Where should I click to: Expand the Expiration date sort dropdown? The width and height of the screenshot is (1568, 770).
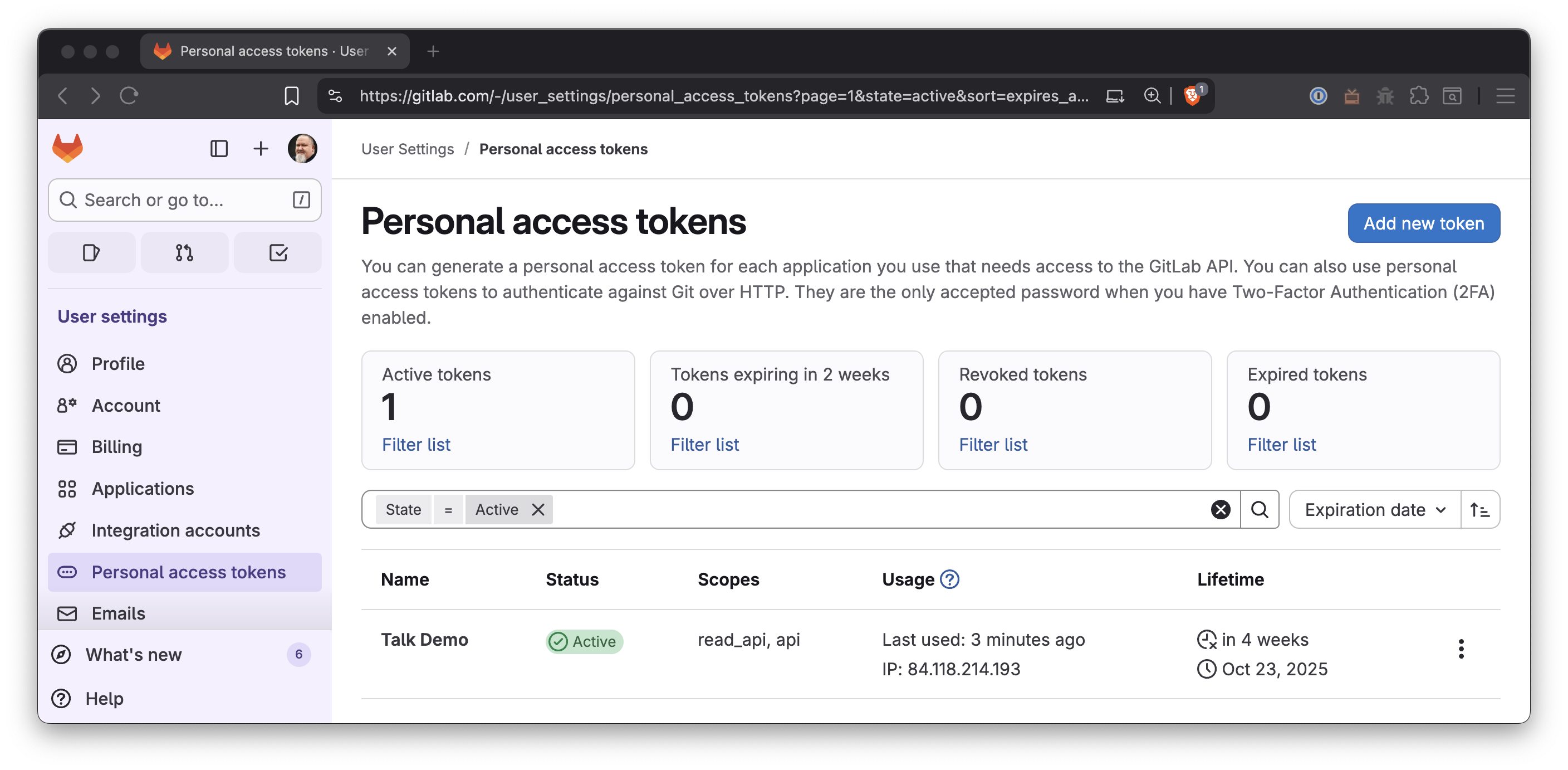pyautogui.click(x=1374, y=509)
